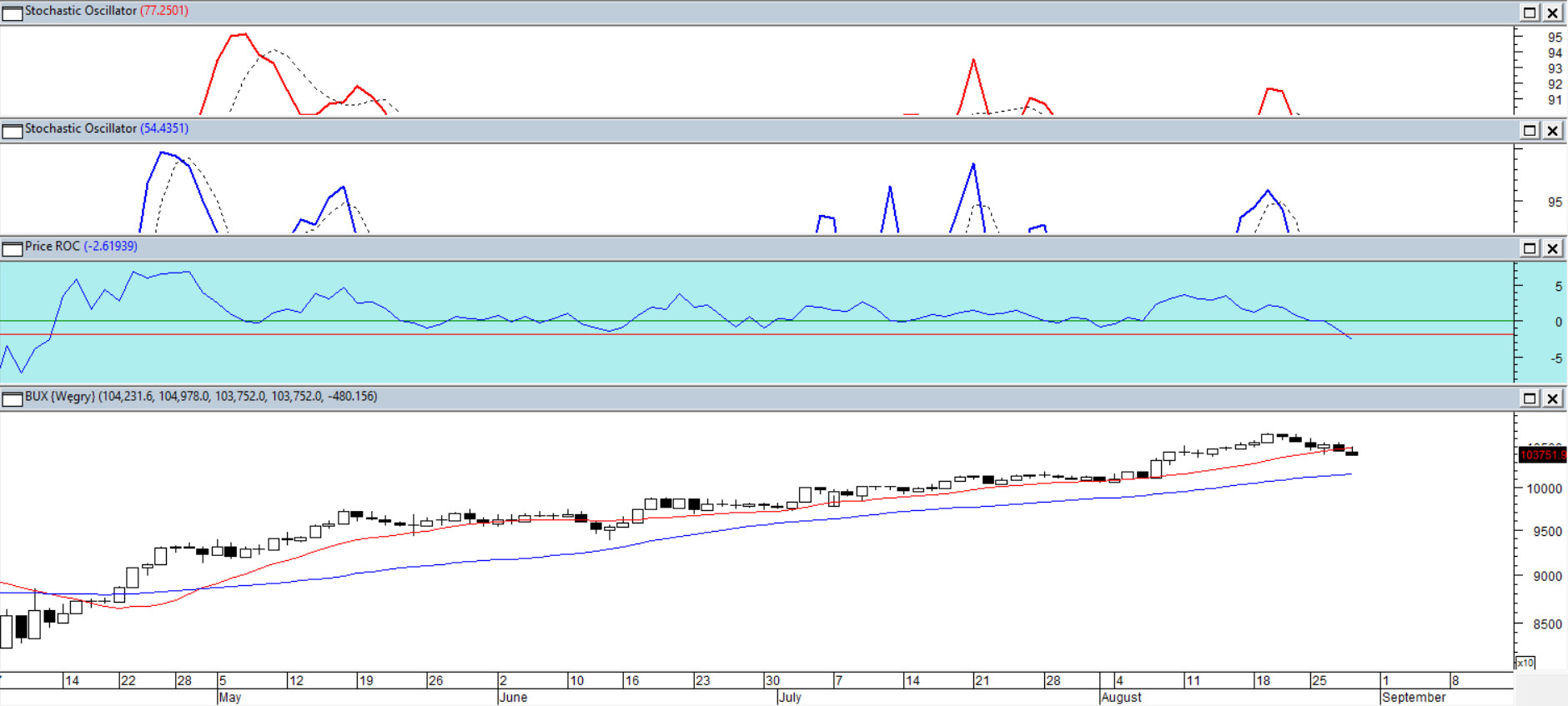
Task: Click the panel icon beside Stochastic Oscillator (54.4351)
Action: click(13, 130)
